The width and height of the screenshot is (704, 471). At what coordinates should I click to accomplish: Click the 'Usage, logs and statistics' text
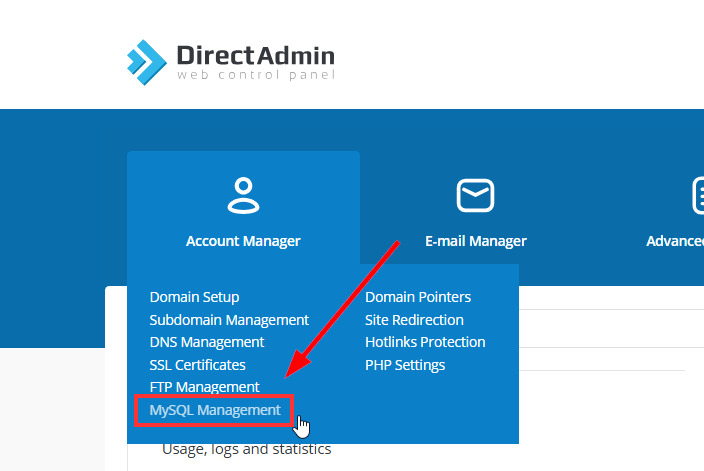click(246, 449)
